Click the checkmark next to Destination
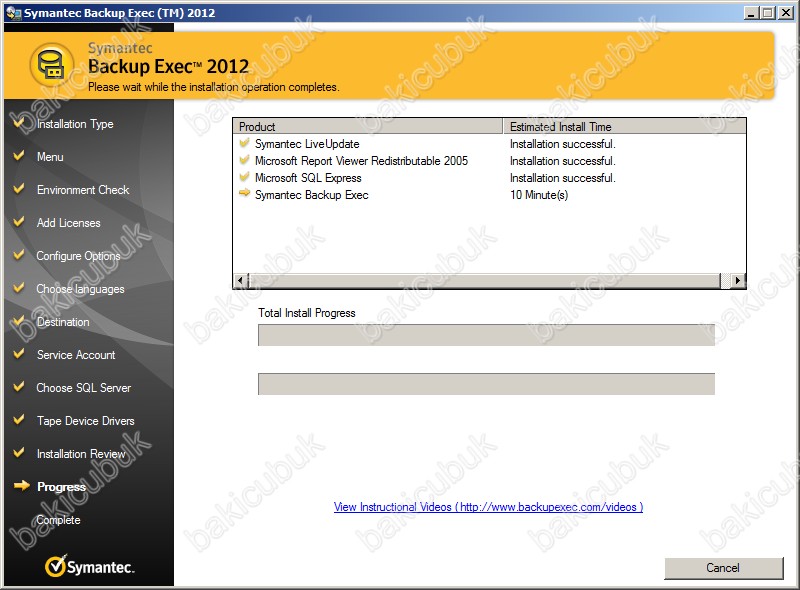Viewport: 800px width, 590px height. pos(19,321)
